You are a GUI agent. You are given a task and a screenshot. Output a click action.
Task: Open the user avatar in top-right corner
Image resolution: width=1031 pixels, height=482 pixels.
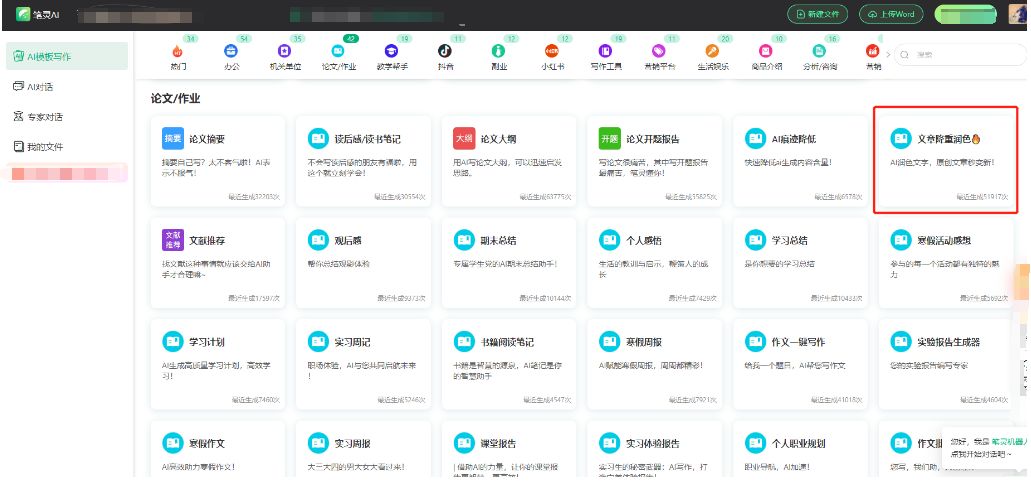click(x=1018, y=14)
